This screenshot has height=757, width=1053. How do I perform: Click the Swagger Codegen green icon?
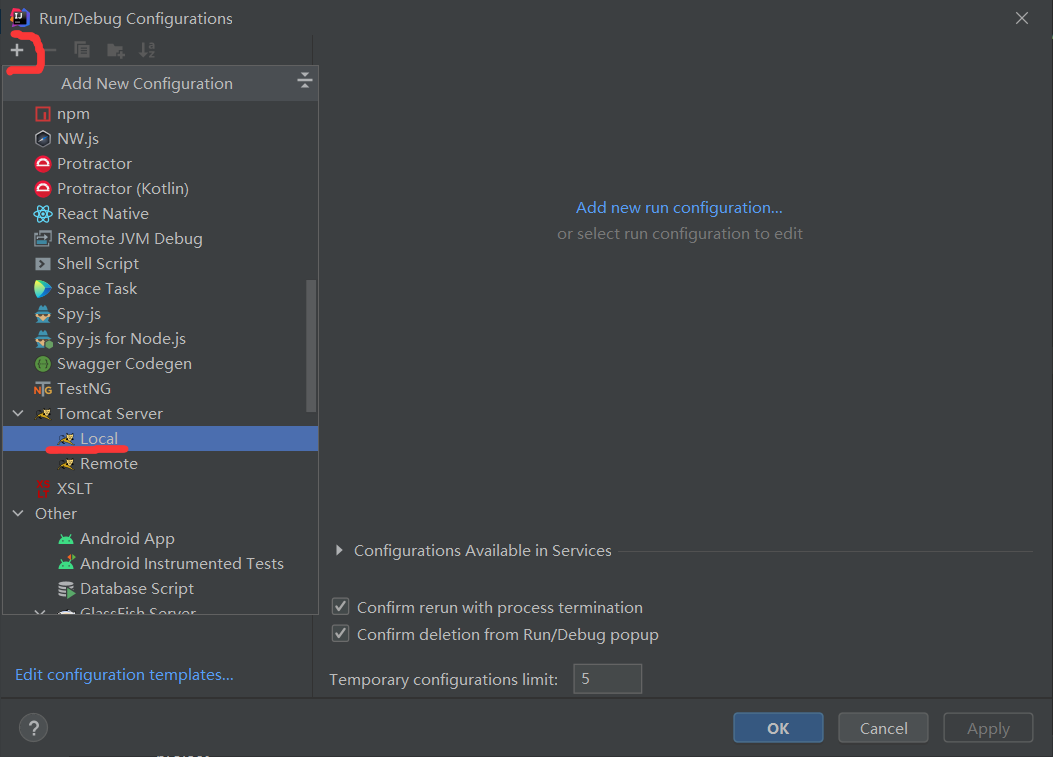(43, 364)
